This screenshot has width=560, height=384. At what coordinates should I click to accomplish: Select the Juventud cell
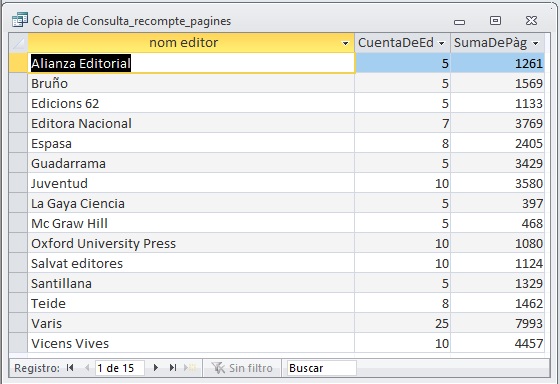(x=191, y=183)
